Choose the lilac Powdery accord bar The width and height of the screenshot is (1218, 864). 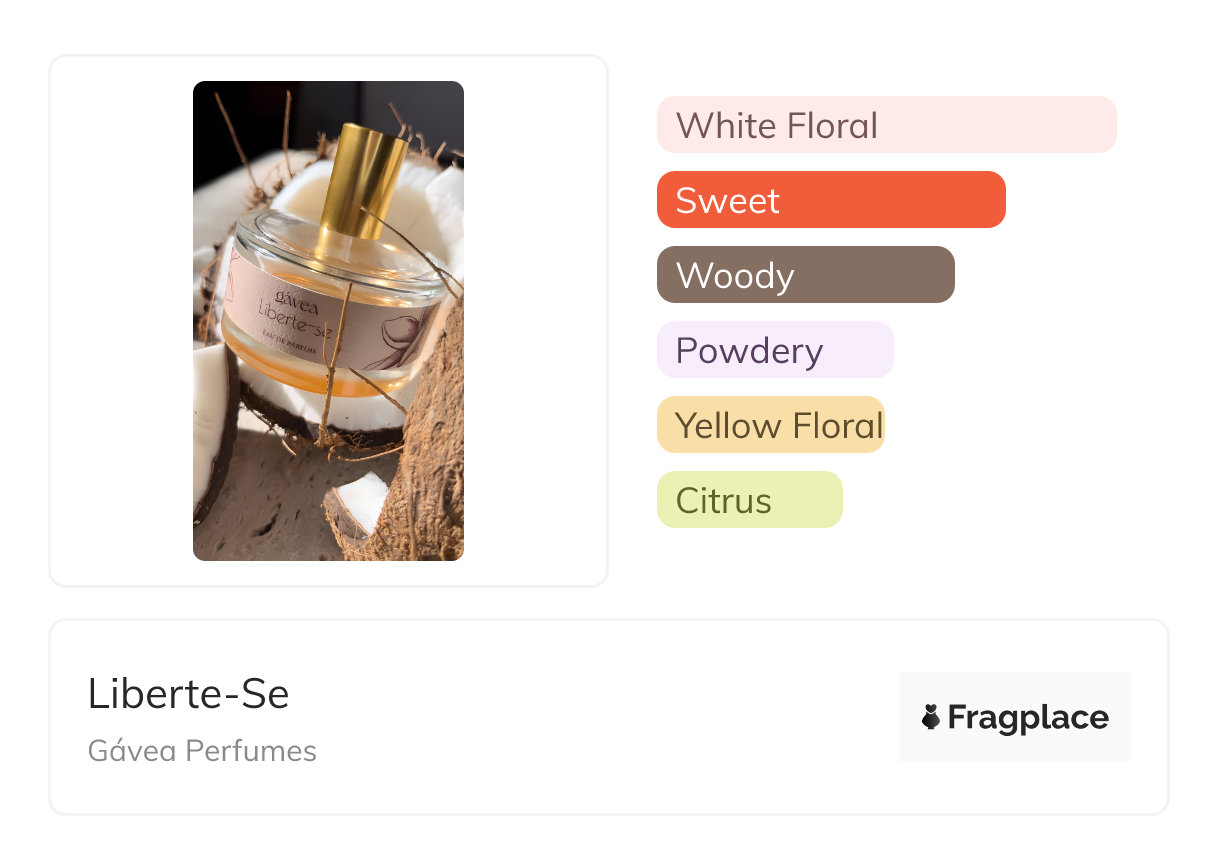coord(774,350)
